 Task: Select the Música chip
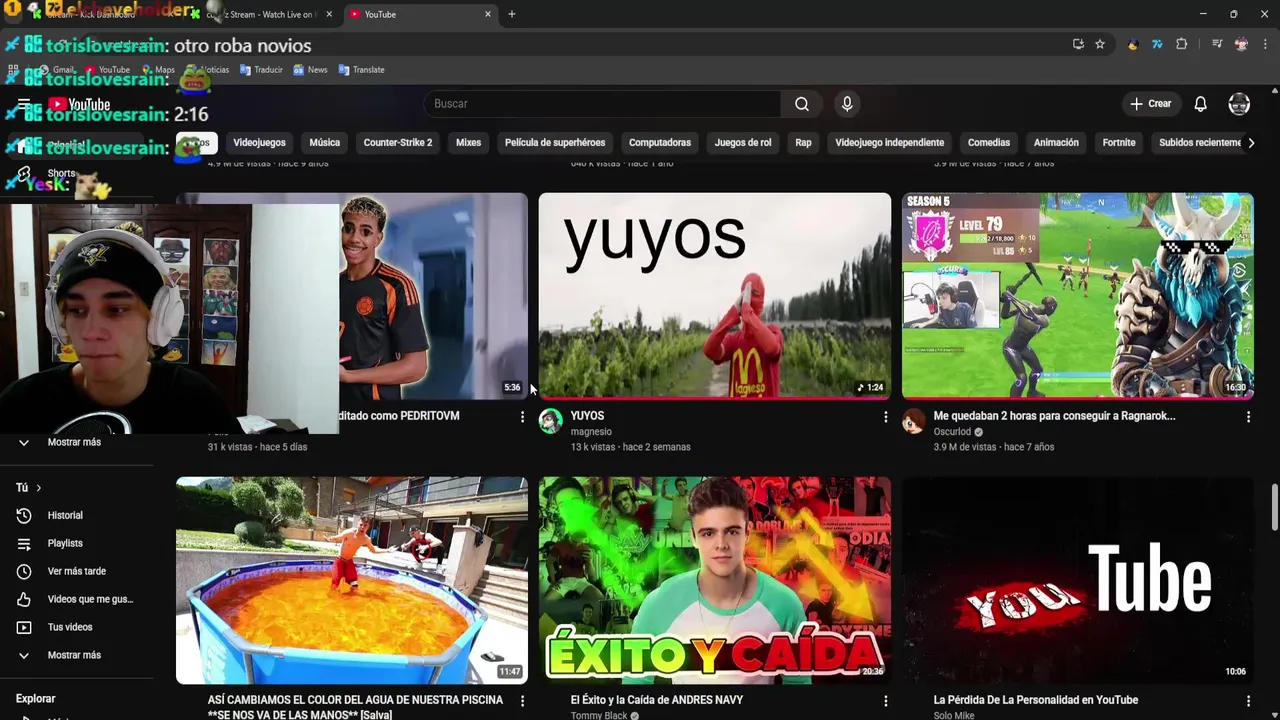324,143
